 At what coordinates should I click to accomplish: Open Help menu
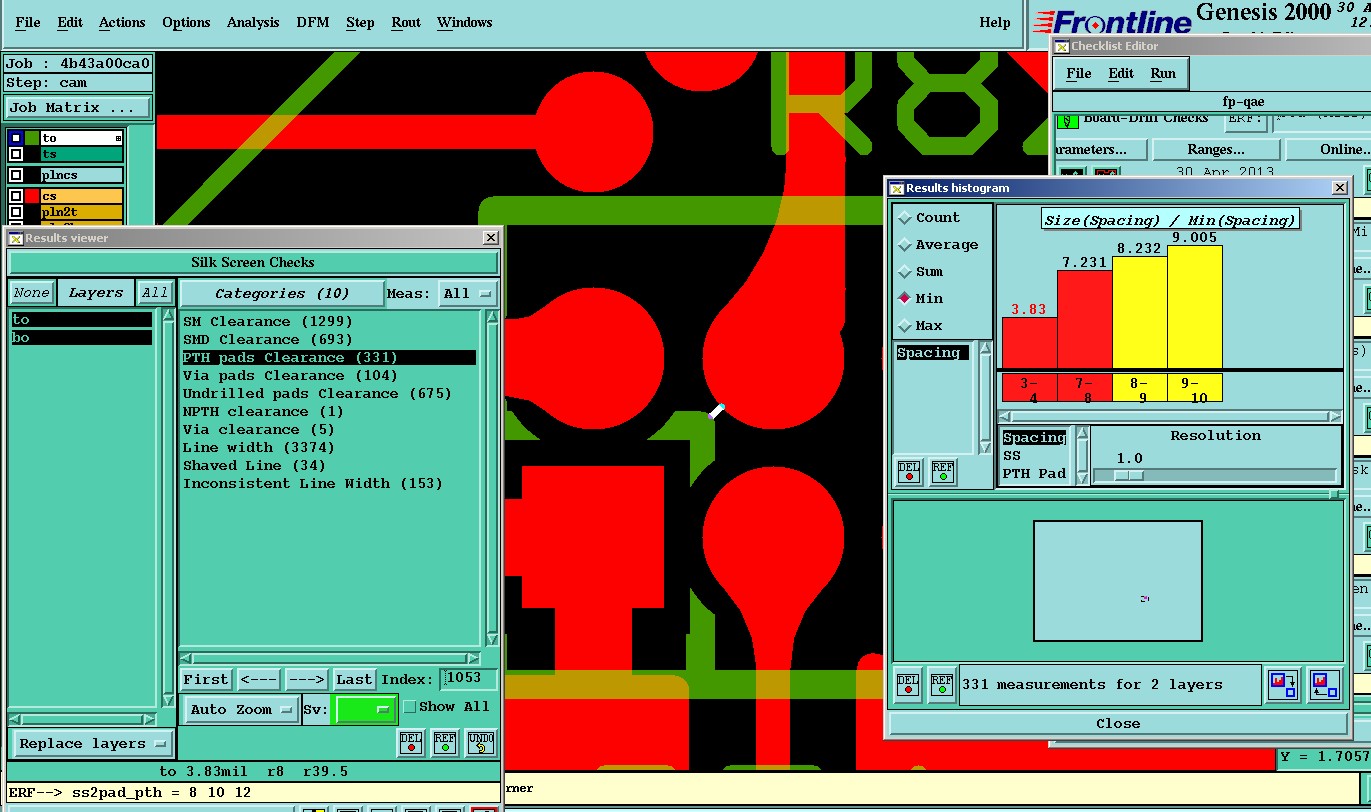(995, 22)
